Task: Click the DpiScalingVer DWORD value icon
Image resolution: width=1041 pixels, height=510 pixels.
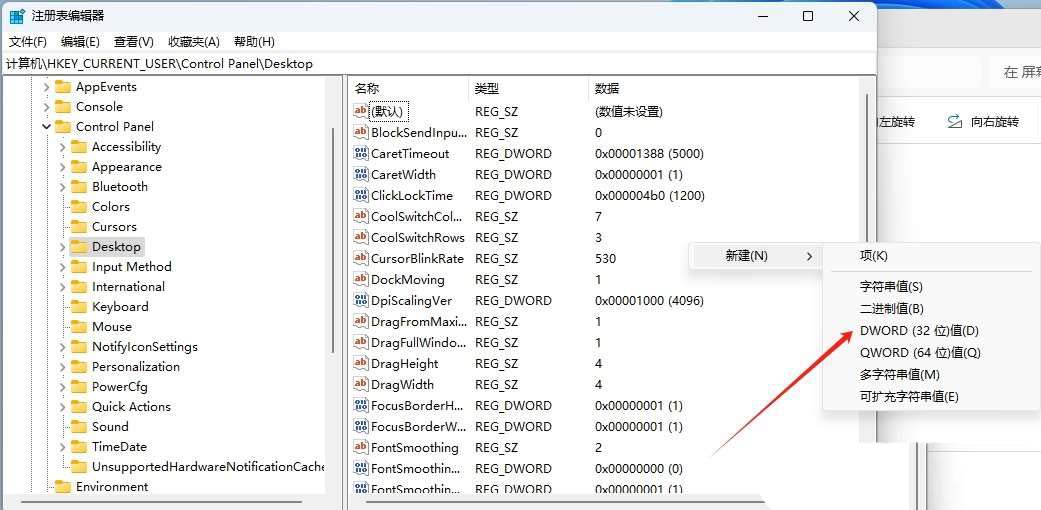Action: (360, 300)
